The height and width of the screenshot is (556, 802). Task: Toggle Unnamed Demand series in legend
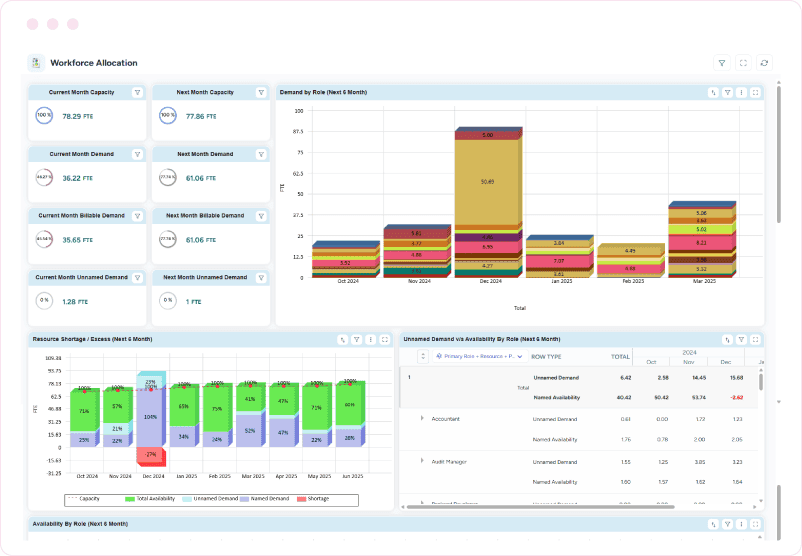(210, 499)
